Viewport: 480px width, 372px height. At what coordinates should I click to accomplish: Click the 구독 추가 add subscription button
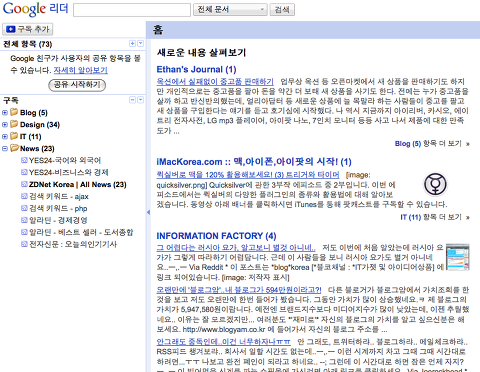click(x=27, y=29)
